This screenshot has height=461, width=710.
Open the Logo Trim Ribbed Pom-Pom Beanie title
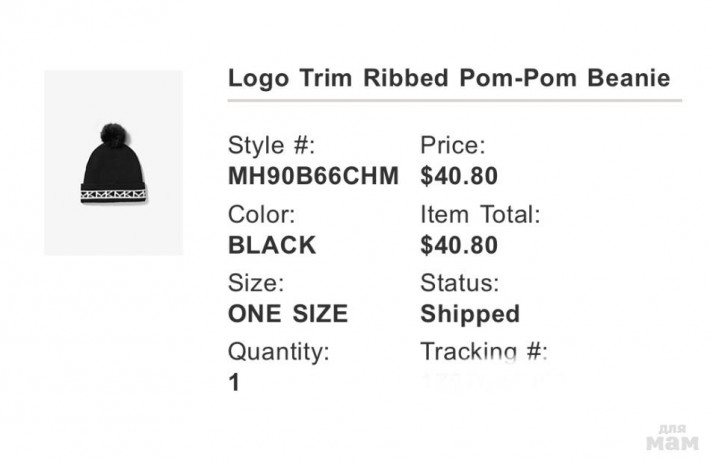coord(449,78)
